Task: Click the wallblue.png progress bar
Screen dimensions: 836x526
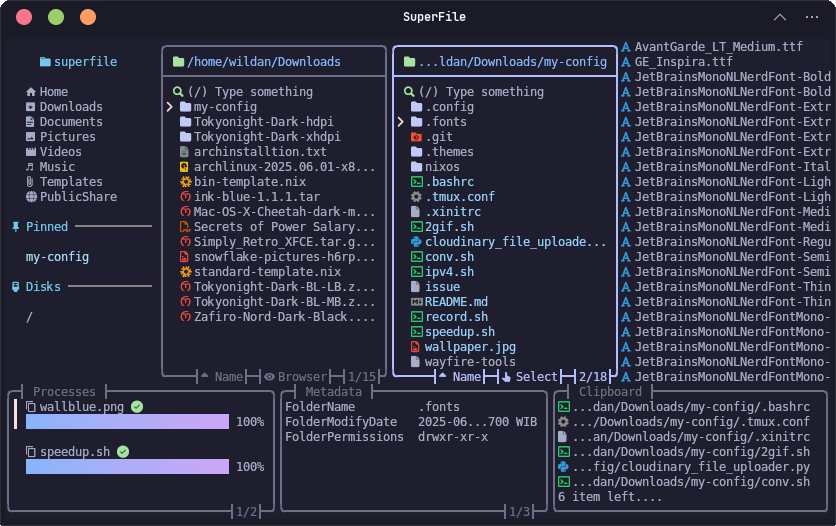Action: coord(127,422)
